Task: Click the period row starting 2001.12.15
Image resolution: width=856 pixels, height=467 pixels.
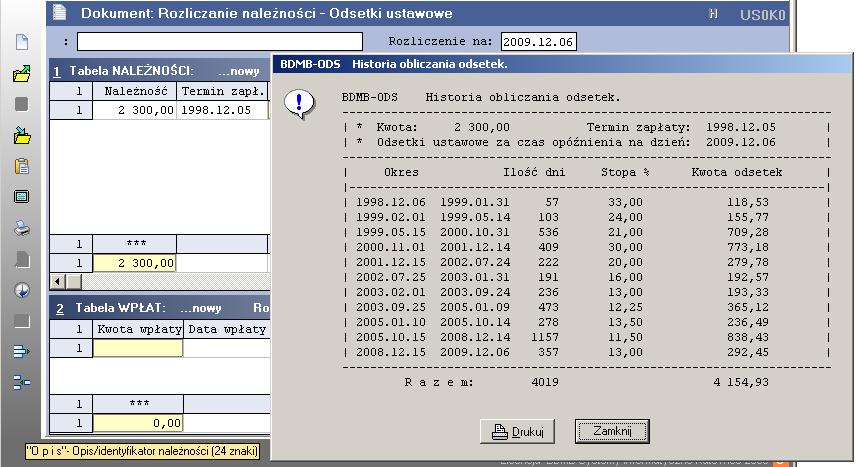Action: 587,262
